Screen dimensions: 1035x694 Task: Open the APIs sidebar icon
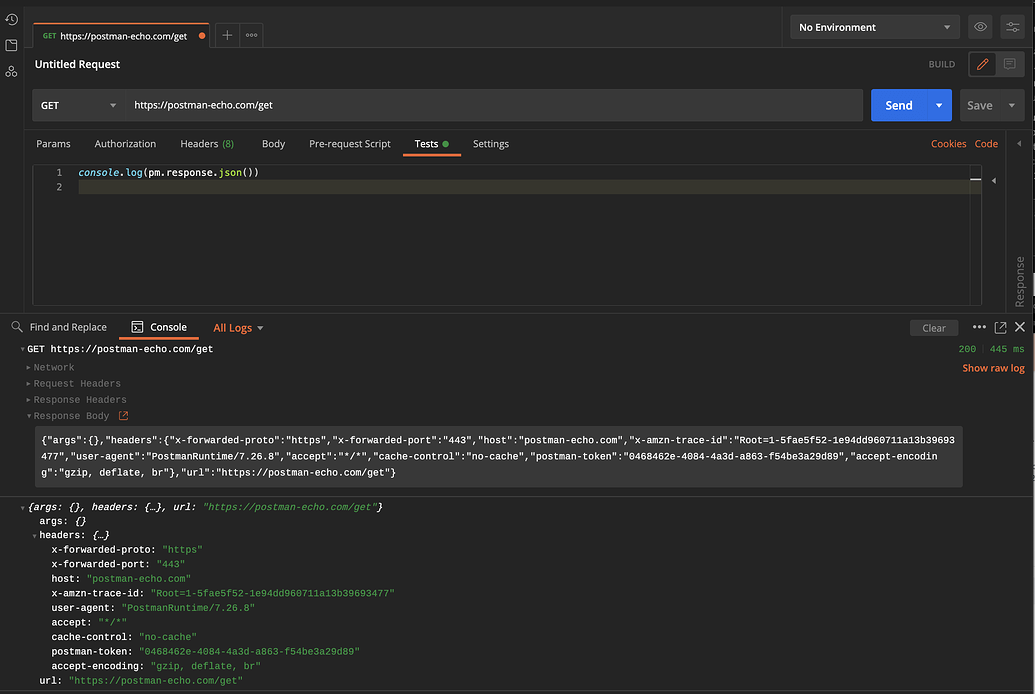[11, 71]
